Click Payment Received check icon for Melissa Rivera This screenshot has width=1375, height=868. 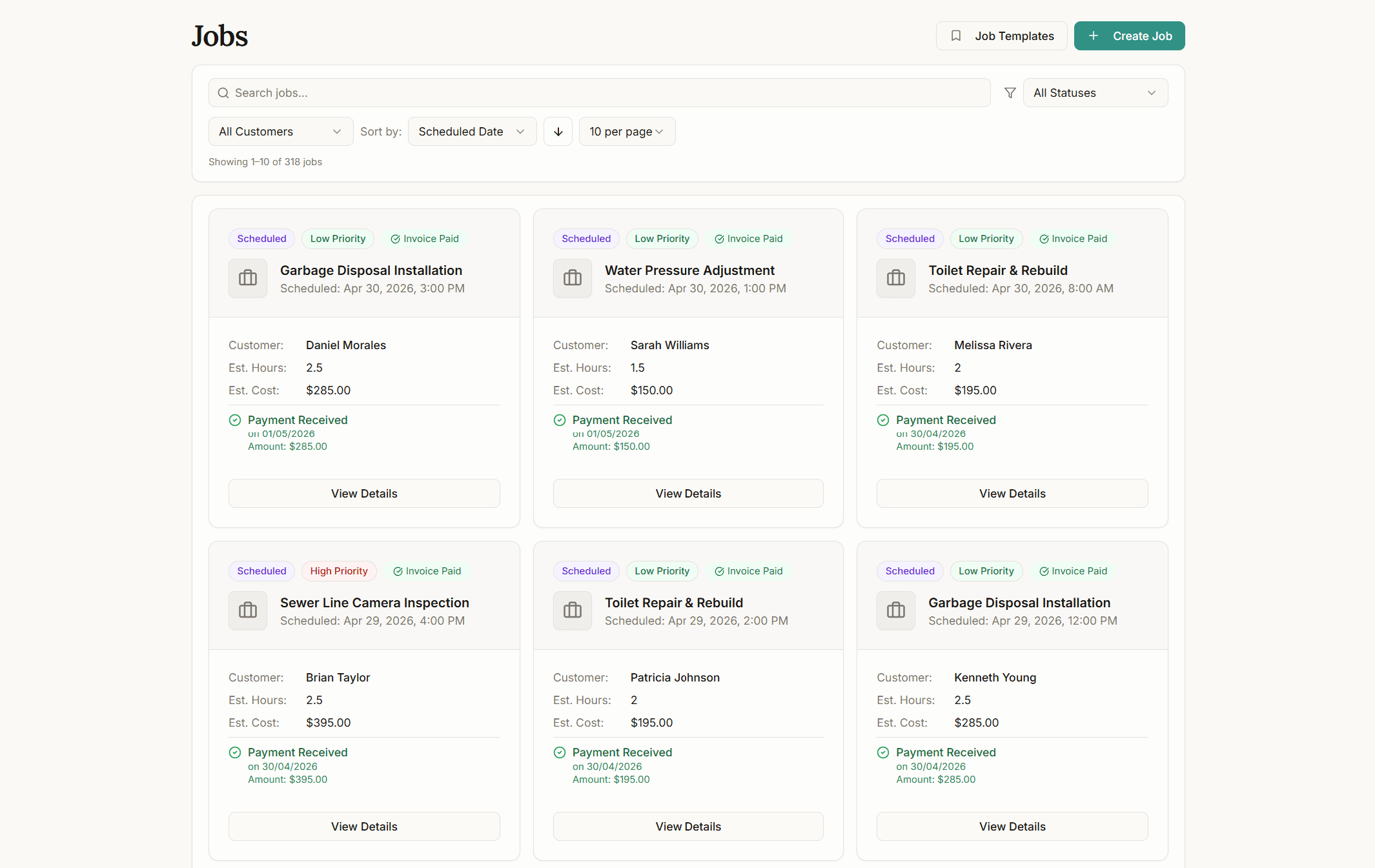click(x=883, y=420)
